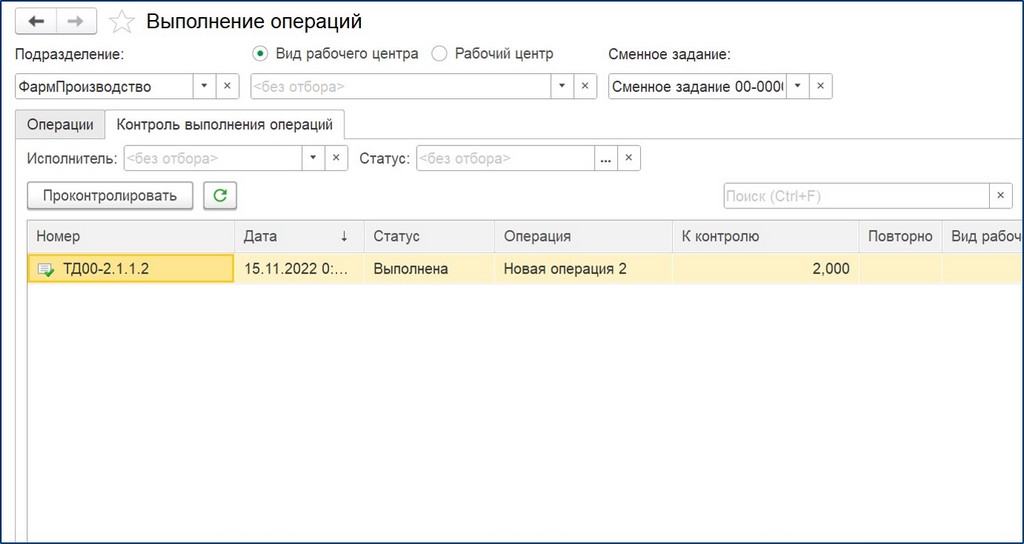Clear the search box with its X
Image resolution: width=1024 pixels, height=544 pixels.
click(x=1000, y=196)
